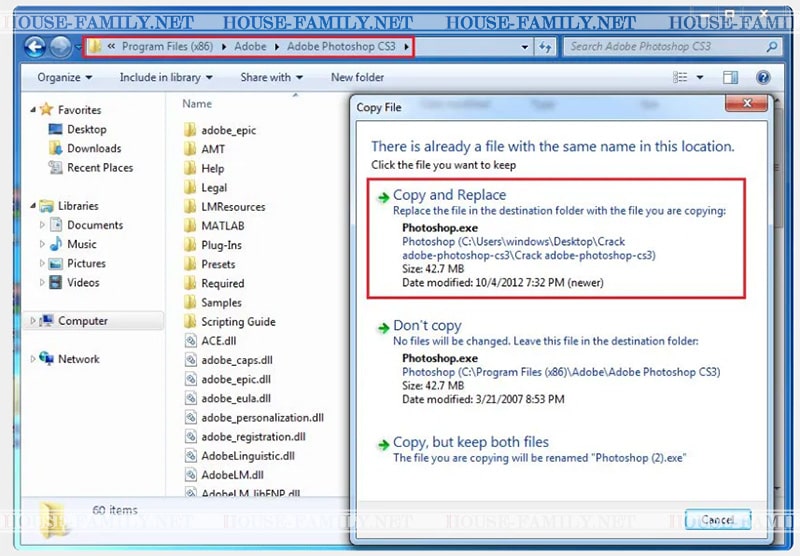Expand the Documents library
800x556 pixels.
click(42, 225)
